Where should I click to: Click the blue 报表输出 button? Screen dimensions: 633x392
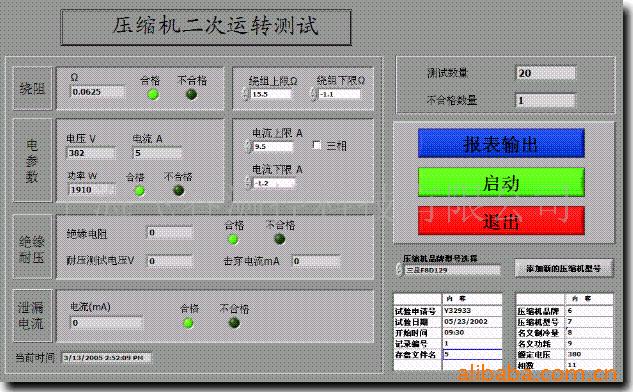click(x=501, y=143)
